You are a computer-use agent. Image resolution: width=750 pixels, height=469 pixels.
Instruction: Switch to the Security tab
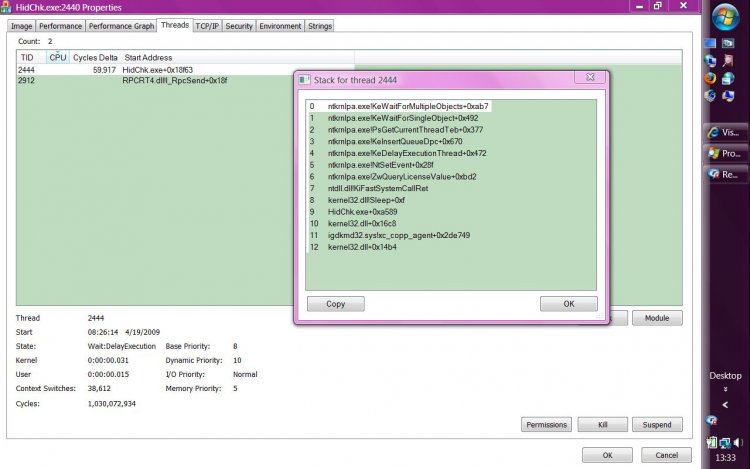coord(239,26)
